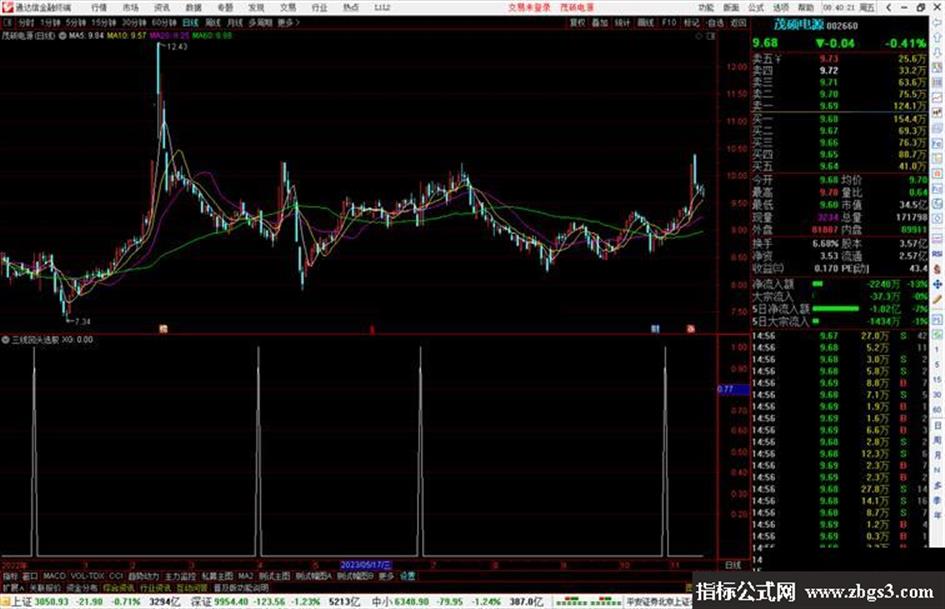The width and height of the screenshot is (945, 609).
Task: Click the blue event marker near chart's right end
Action: click(655, 329)
